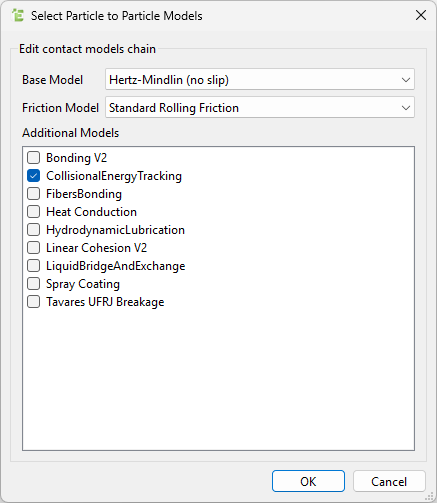Click the Base Model dropdown arrow
This screenshot has height=503, width=437.
[x=406, y=80]
